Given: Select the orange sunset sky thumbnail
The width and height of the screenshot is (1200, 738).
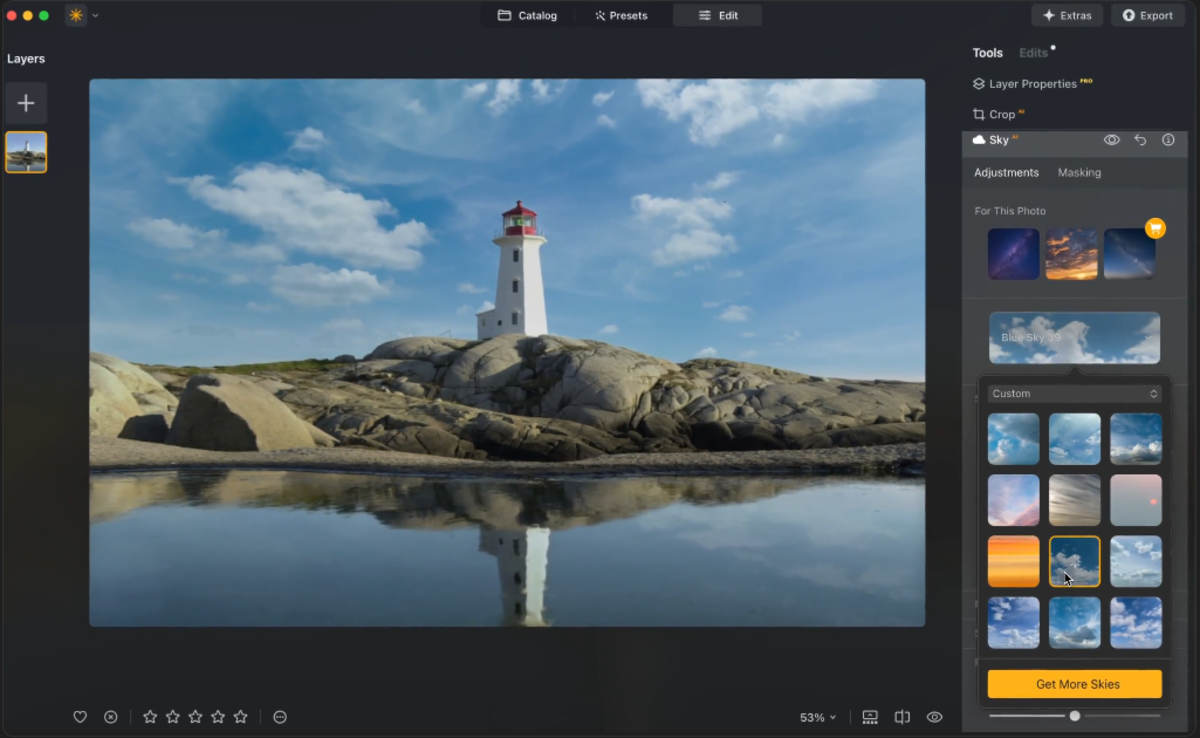Looking at the screenshot, I should 1013,561.
